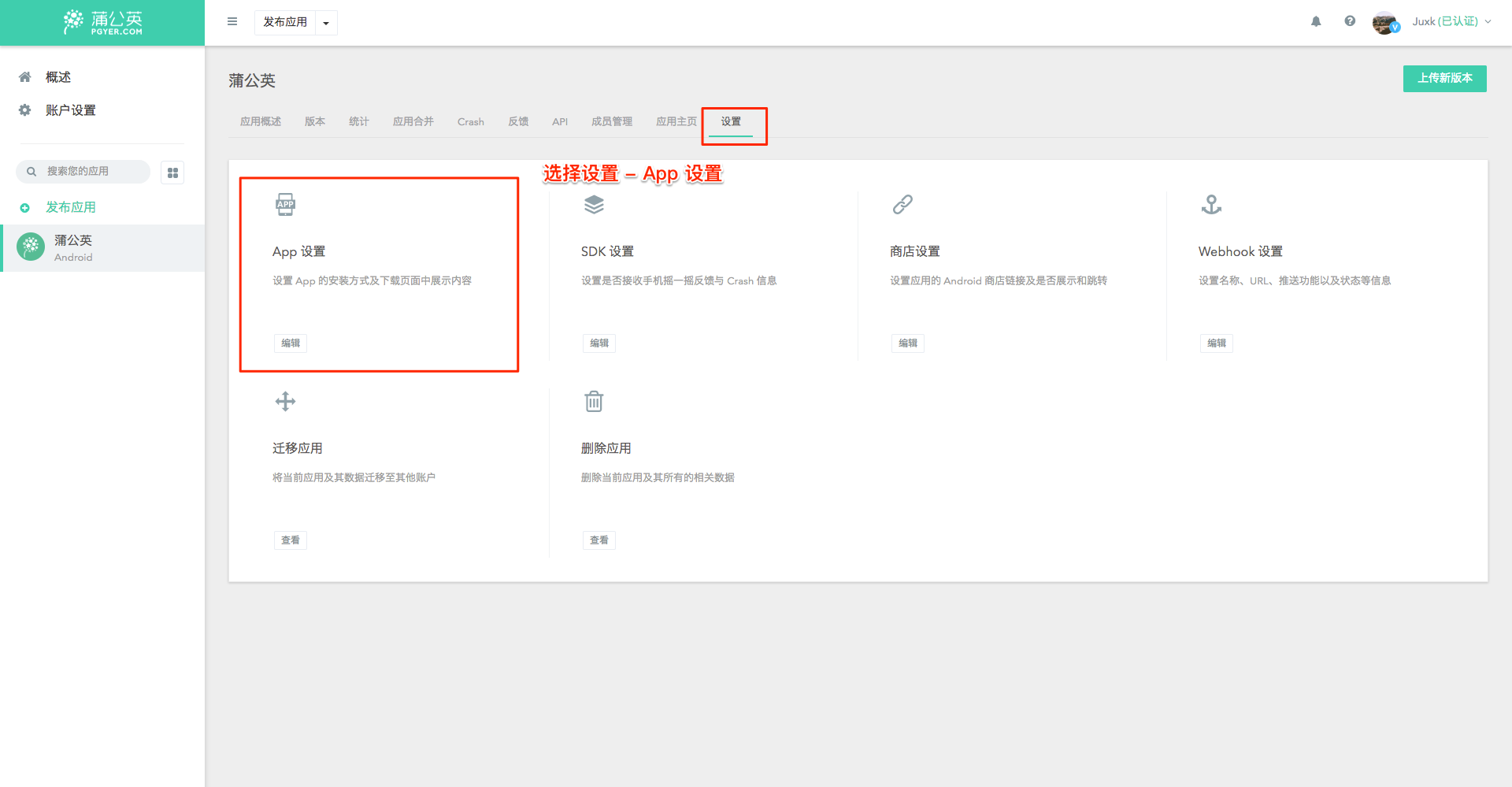Click the App 设置 phone icon
Image resolution: width=1512 pixels, height=787 pixels.
(285, 205)
